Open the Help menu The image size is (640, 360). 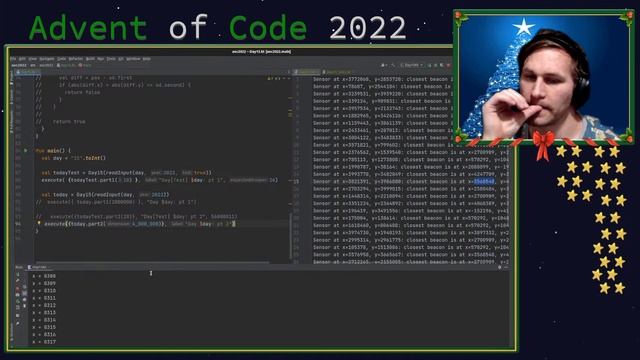click(147, 59)
